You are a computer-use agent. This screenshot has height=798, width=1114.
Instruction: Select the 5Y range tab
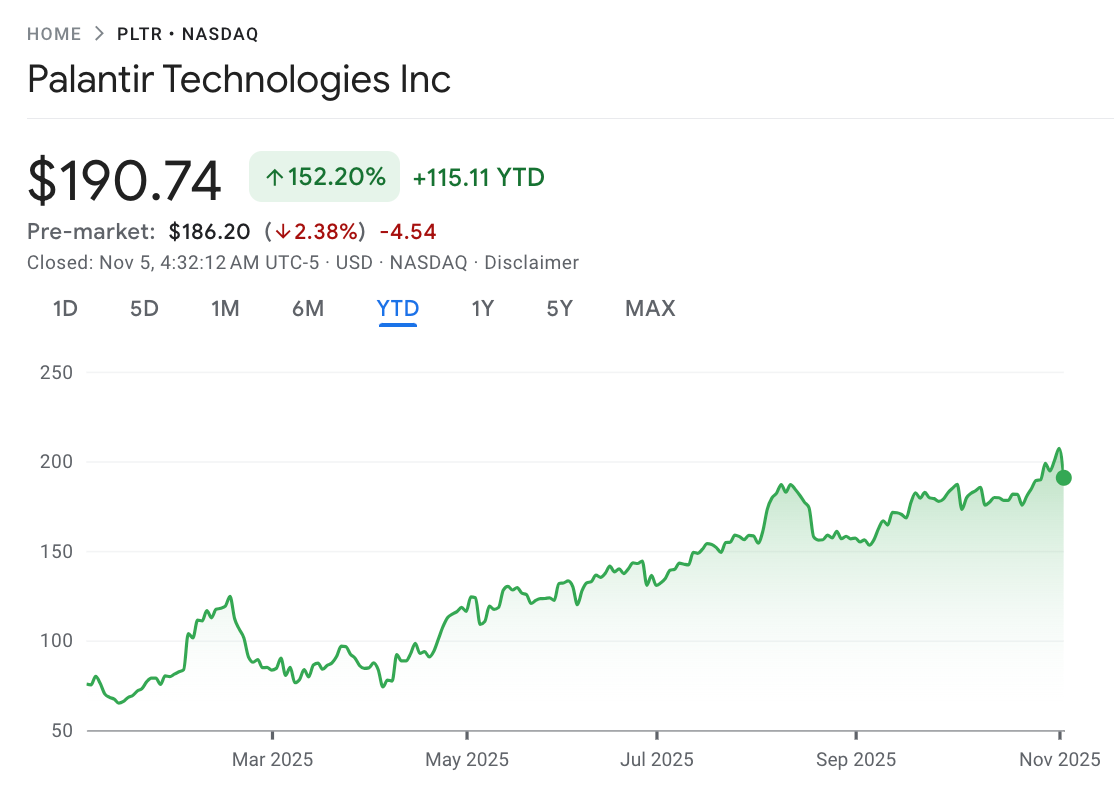559,309
